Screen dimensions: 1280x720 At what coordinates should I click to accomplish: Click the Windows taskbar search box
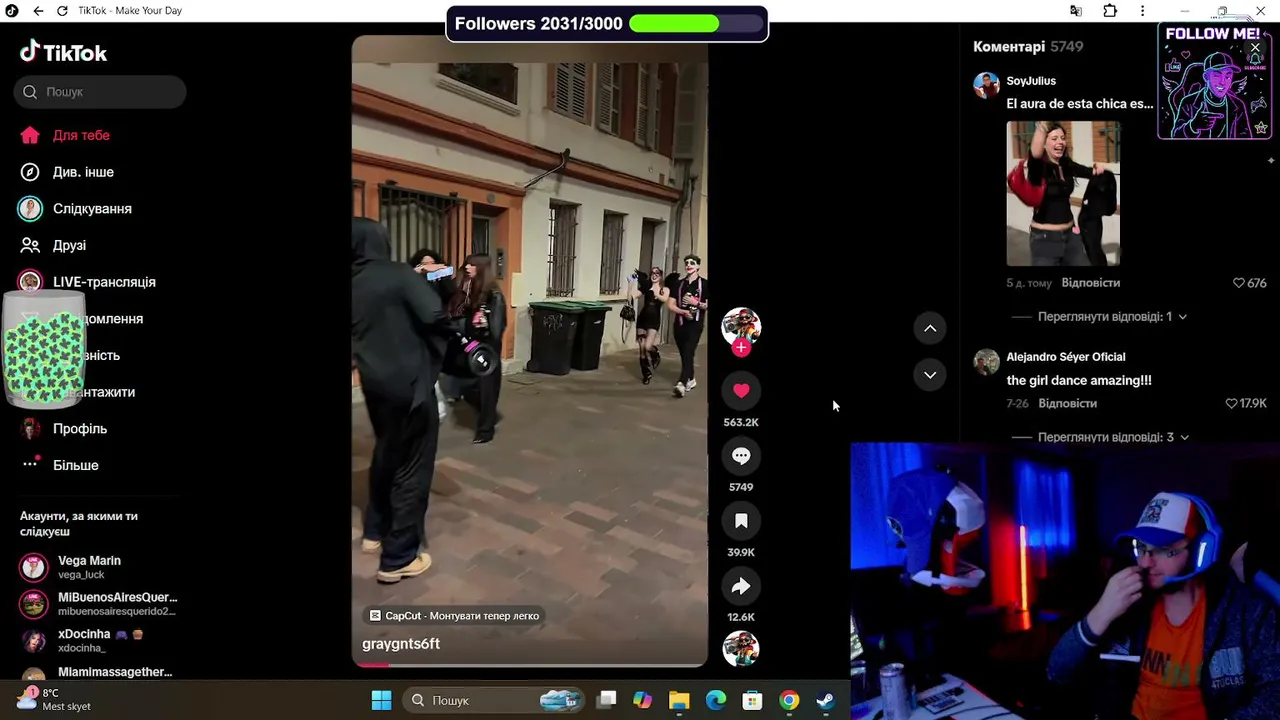[494, 700]
